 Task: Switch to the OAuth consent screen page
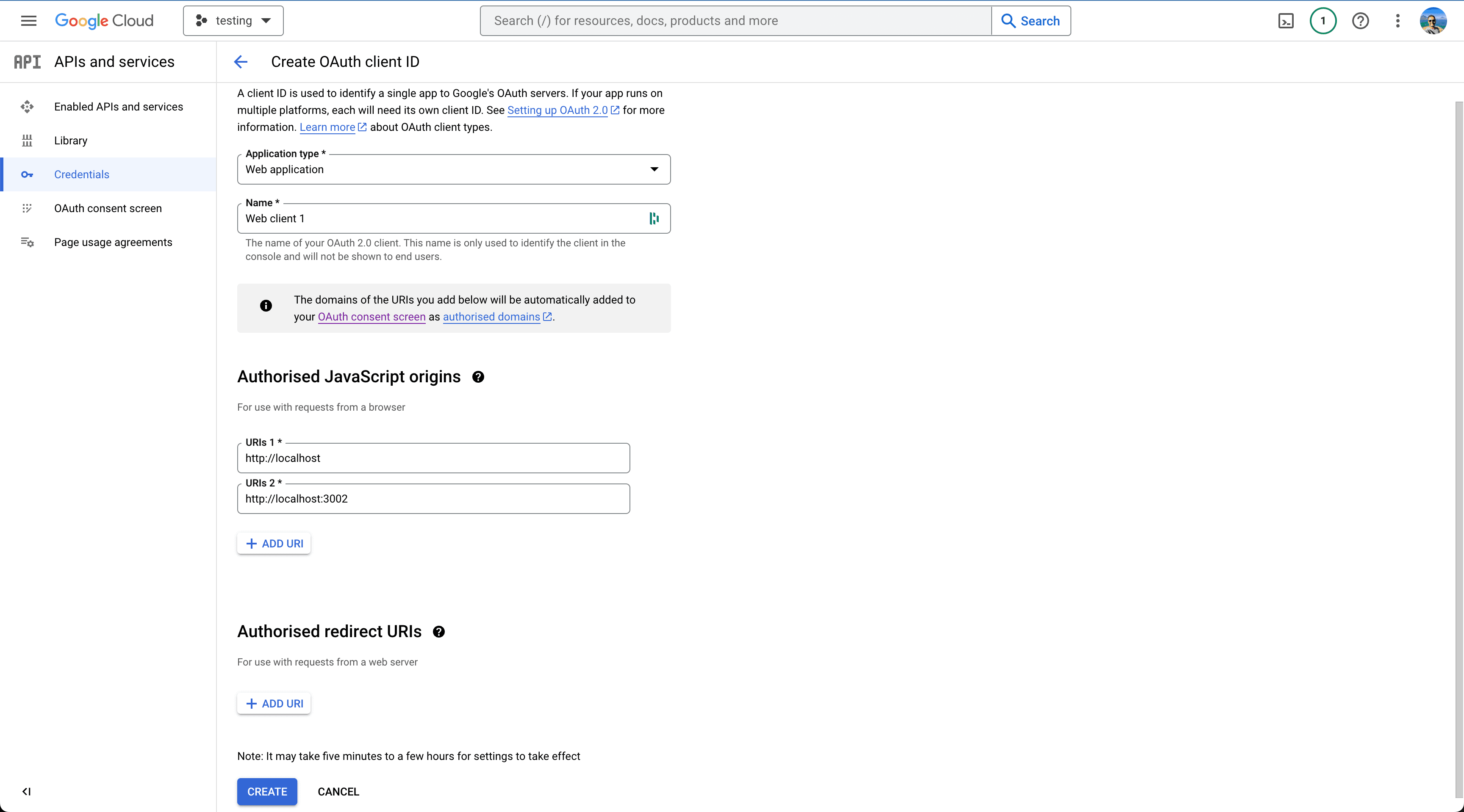tap(108, 208)
